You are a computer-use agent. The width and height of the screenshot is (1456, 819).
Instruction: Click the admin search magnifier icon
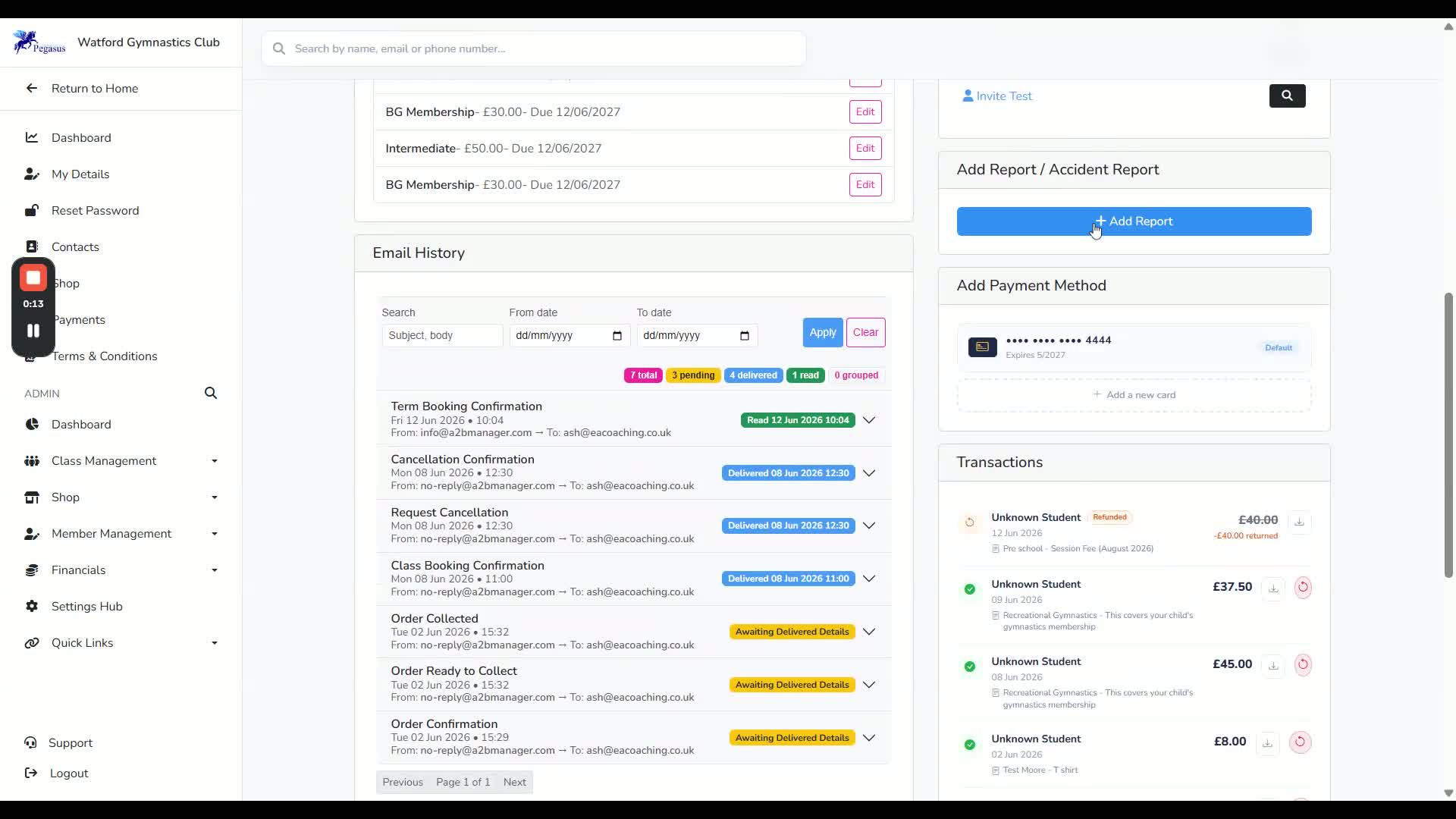211,393
